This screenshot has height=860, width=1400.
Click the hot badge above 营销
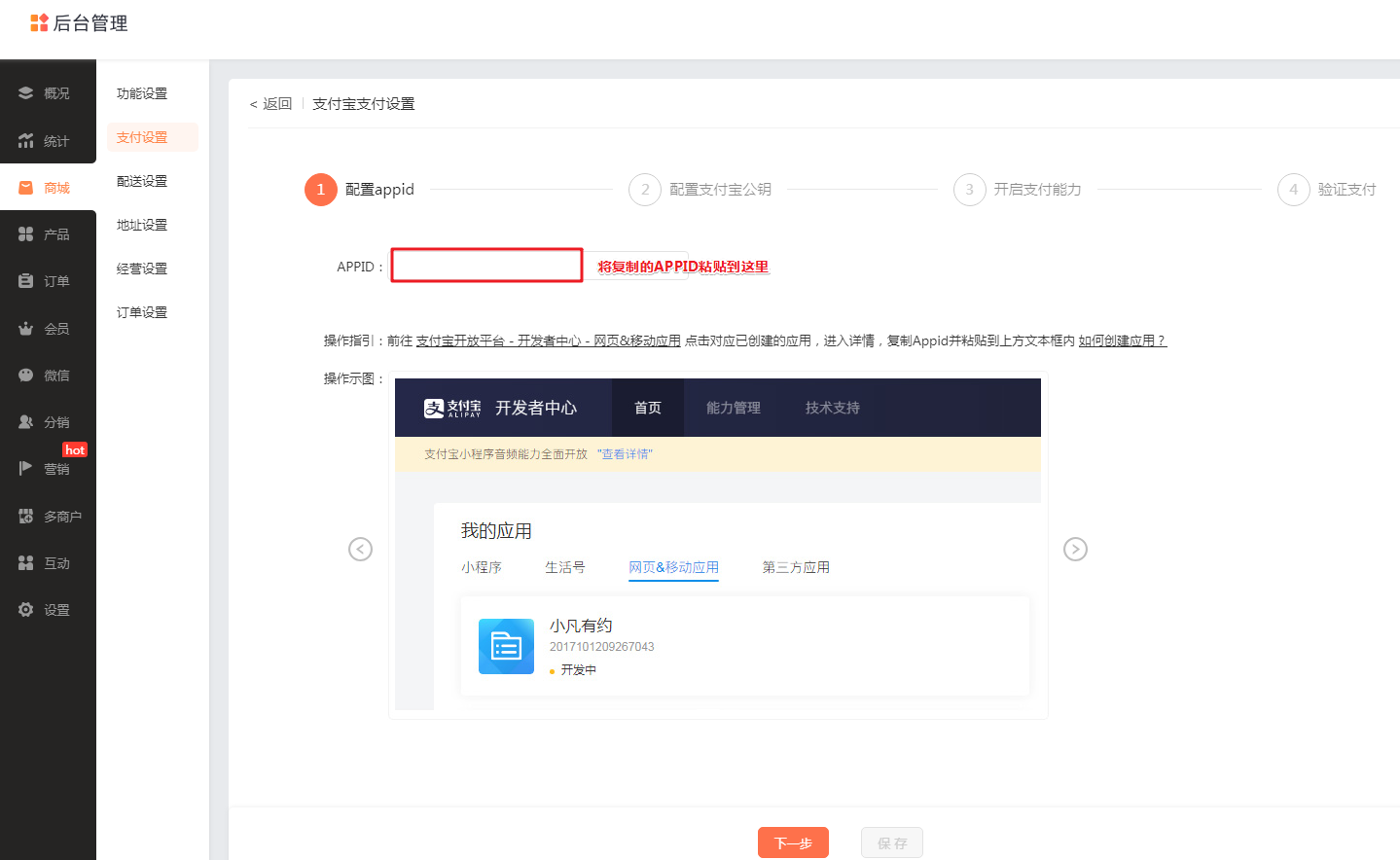coord(75,449)
